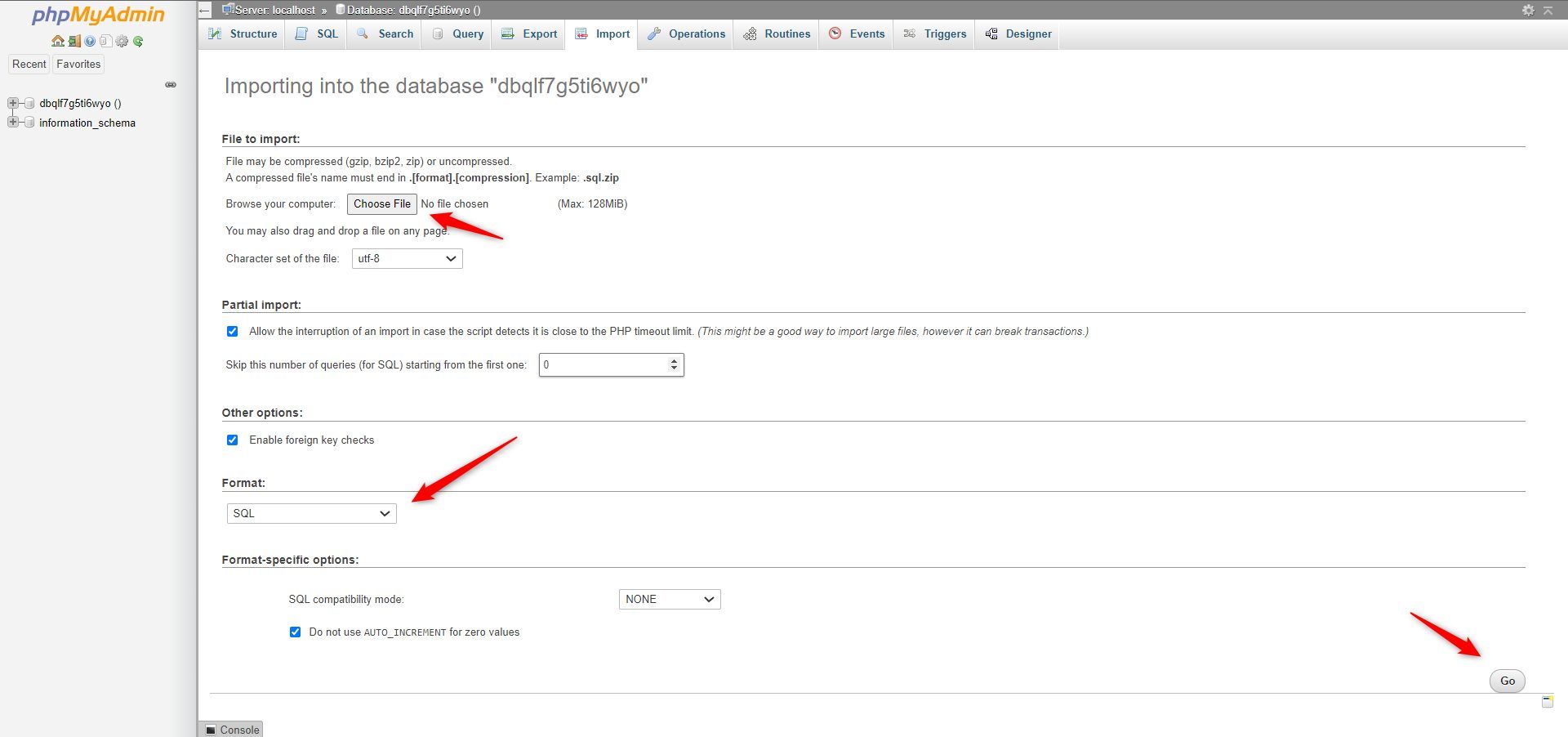
Task: Collapse the top menu with up-arrow icon
Action: pyautogui.click(x=1548, y=10)
